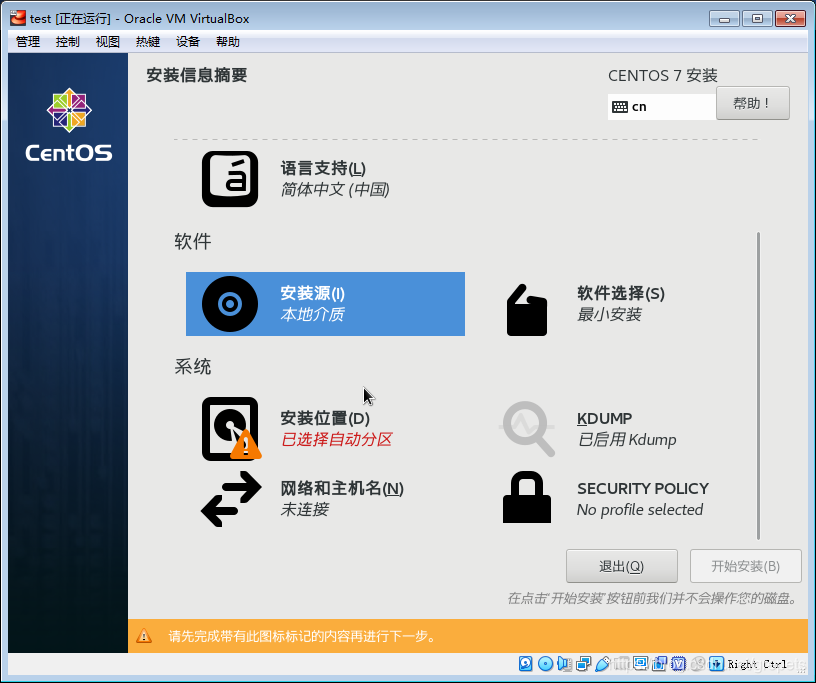
Task: Click the text 已启用 Kdump
Action: click(627, 439)
